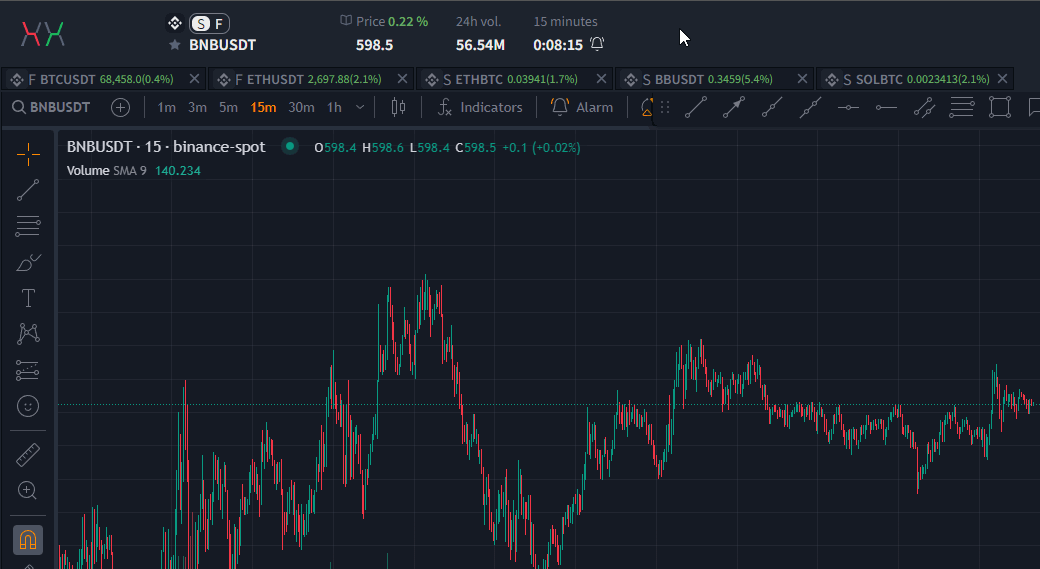The width and height of the screenshot is (1040, 569).
Task: Select the callout comment tool
Action: pyautogui.click(x=1033, y=107)
